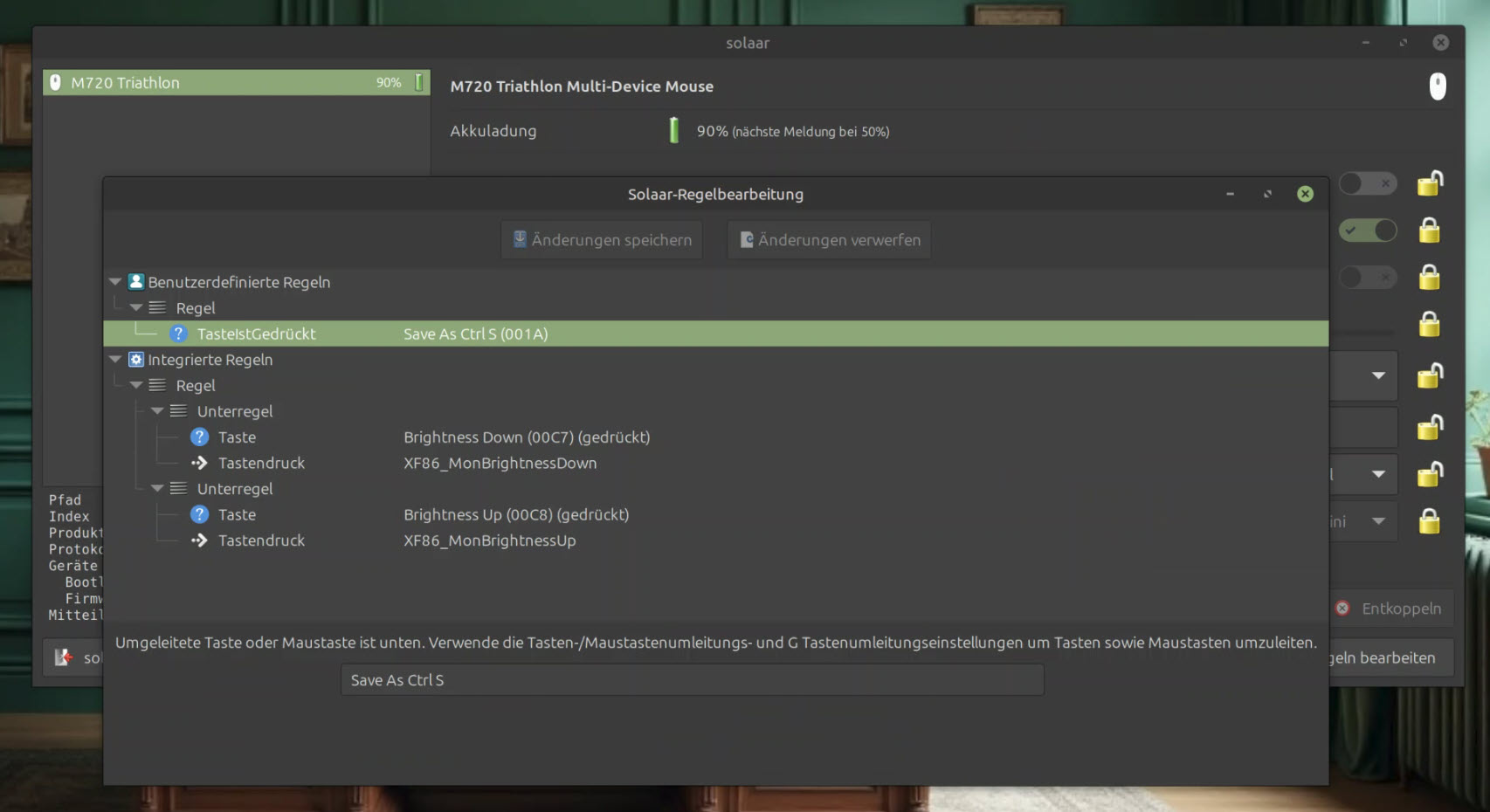The height and width of the screenshot is (812, 1490).
Task: Click the partially hidden 'geln bearbeiten' button
Action: point(1391,658)
